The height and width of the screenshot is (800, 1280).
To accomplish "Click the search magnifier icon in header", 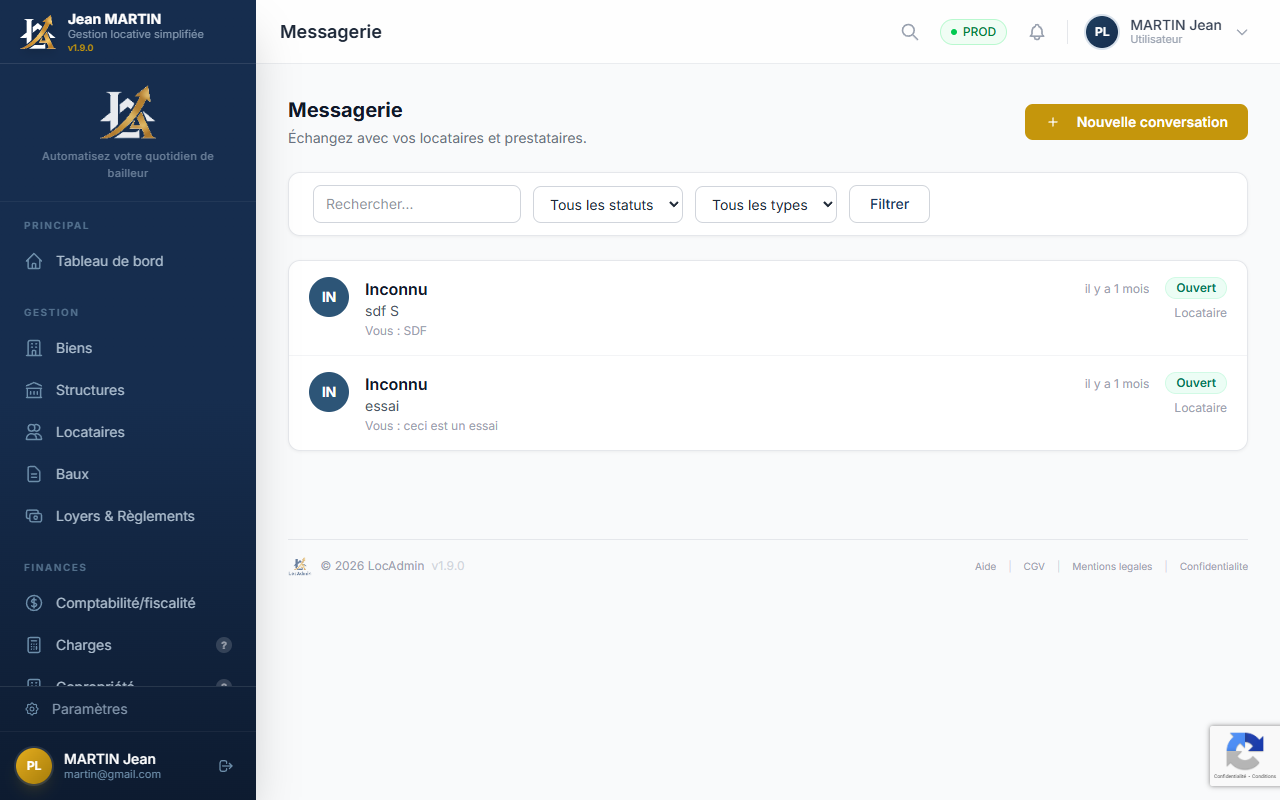I will coord(909,32).
